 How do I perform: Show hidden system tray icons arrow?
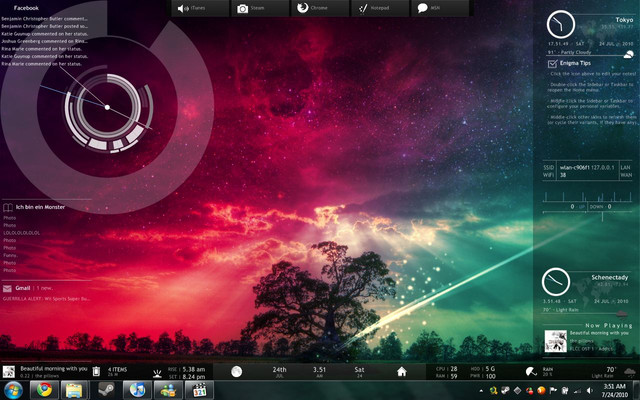click(x=481, y=391)
